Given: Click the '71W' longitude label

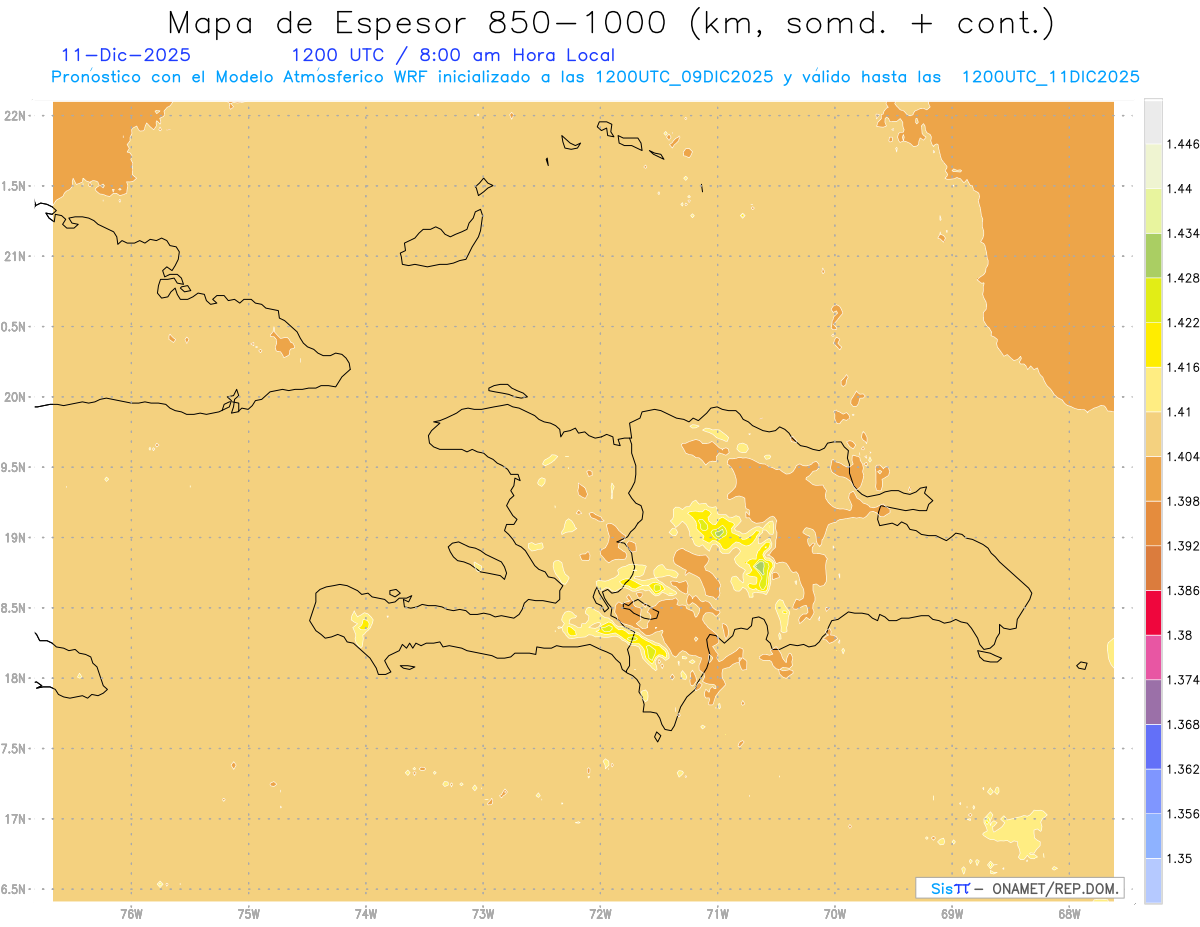Looking at the screenshot, I should (717, 913).
